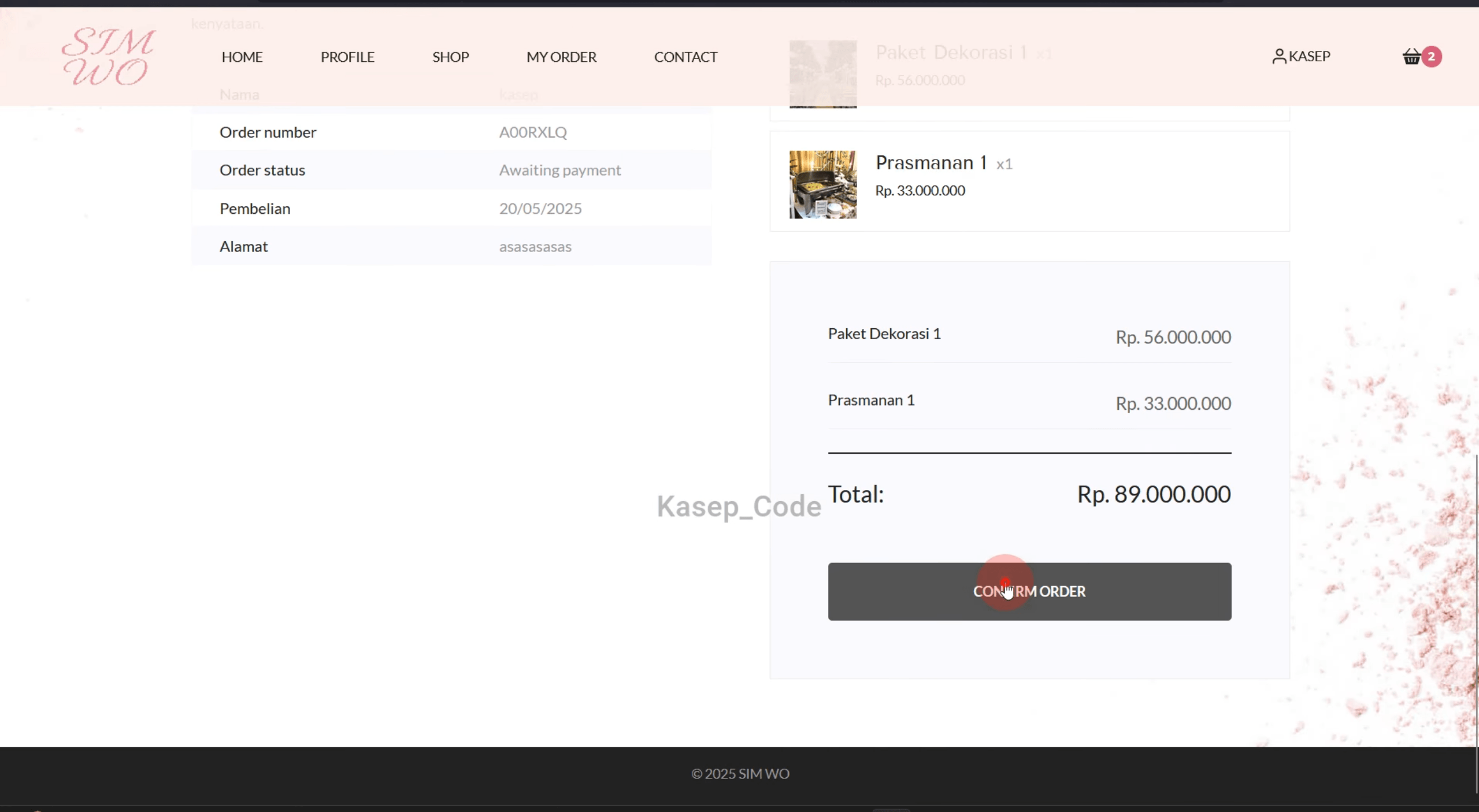Click the cart badge showing 2

(x=1432, y=57)
